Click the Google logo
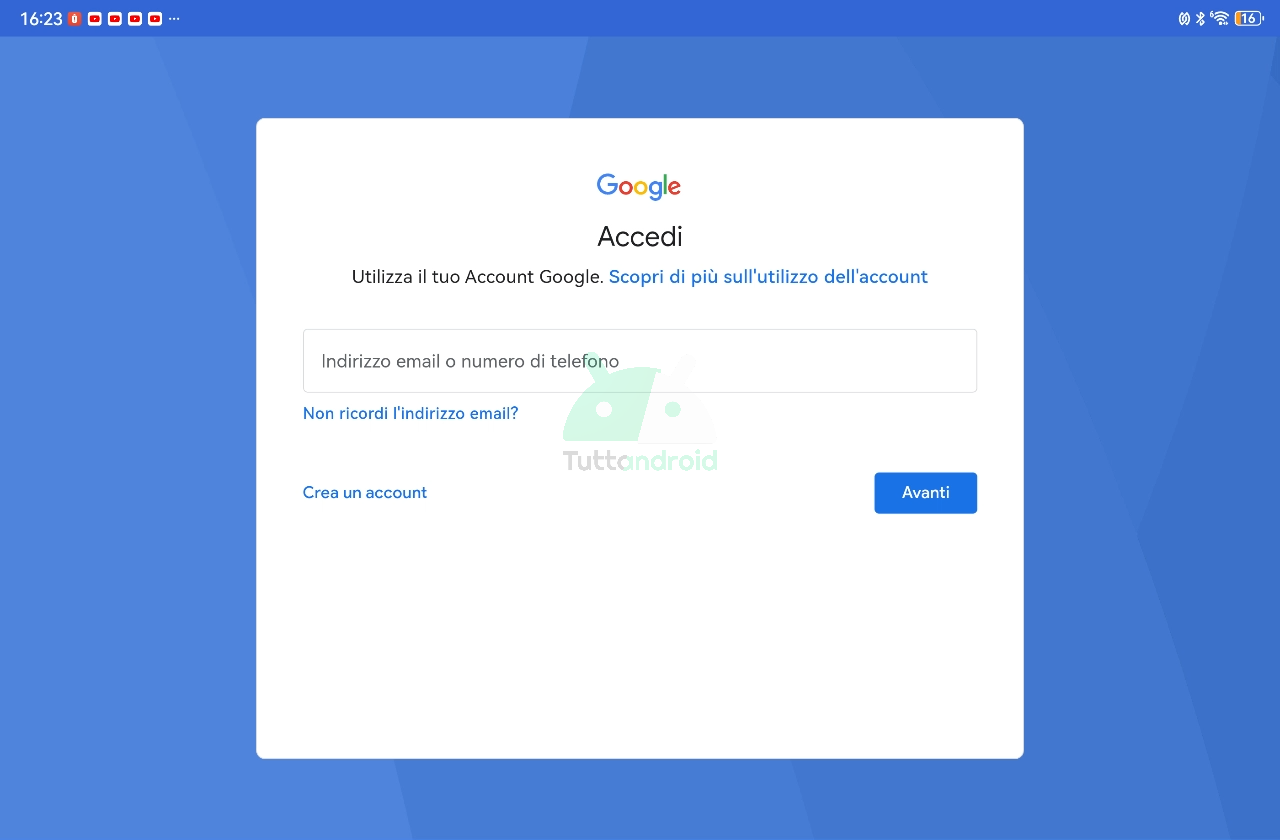 [x=639, y=186]
